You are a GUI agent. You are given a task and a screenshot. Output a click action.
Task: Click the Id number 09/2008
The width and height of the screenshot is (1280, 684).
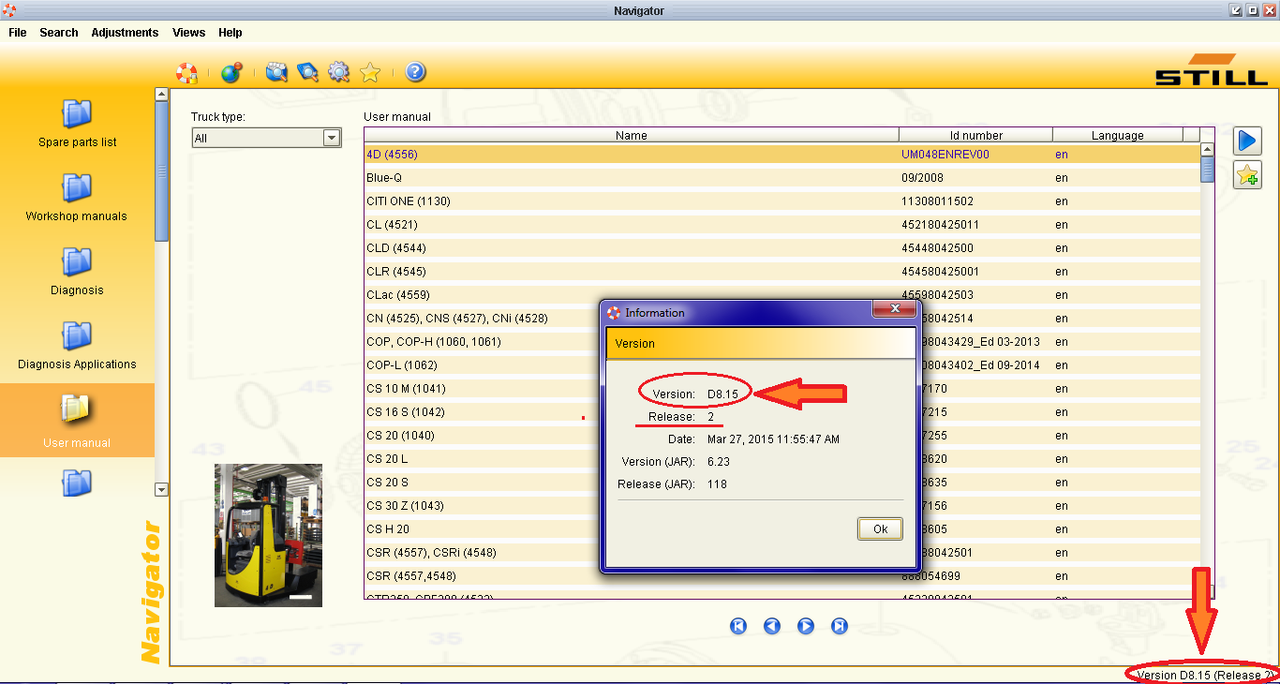click(x=921, y=178)
